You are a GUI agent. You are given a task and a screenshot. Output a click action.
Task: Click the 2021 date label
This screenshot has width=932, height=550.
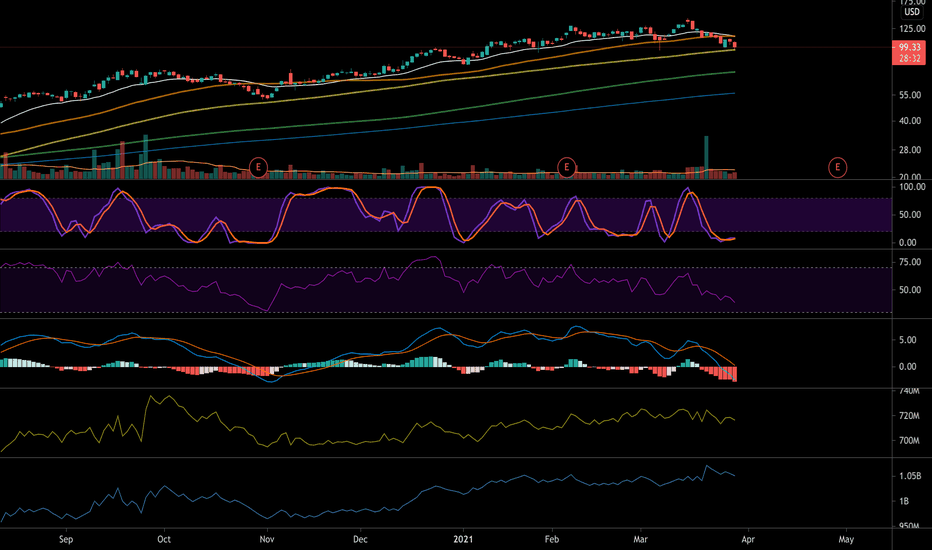pyautogui.click(x=463, y=539)
